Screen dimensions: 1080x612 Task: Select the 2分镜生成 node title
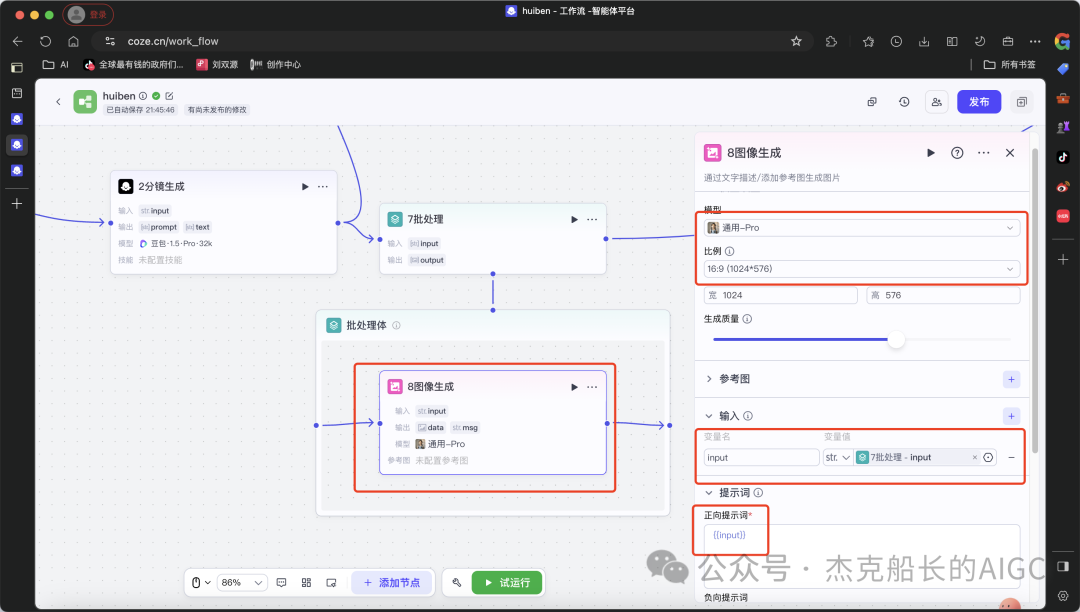pyautogui.click(x=161, y=187)
